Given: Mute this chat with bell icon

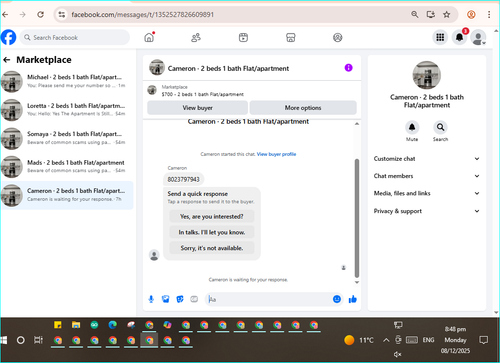Looking at the screenshot, I should [x=412, y=127].
